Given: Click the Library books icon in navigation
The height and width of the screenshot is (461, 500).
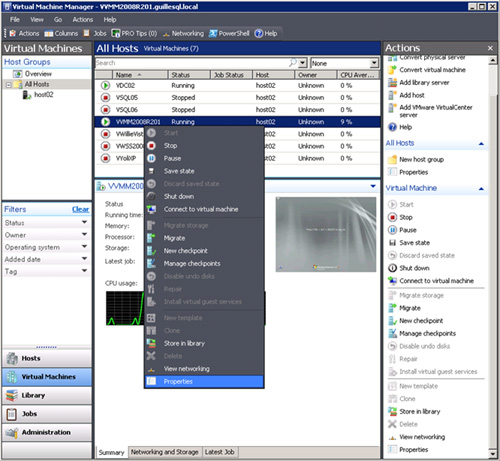Looking at the screenshot, I should (12, 395).
